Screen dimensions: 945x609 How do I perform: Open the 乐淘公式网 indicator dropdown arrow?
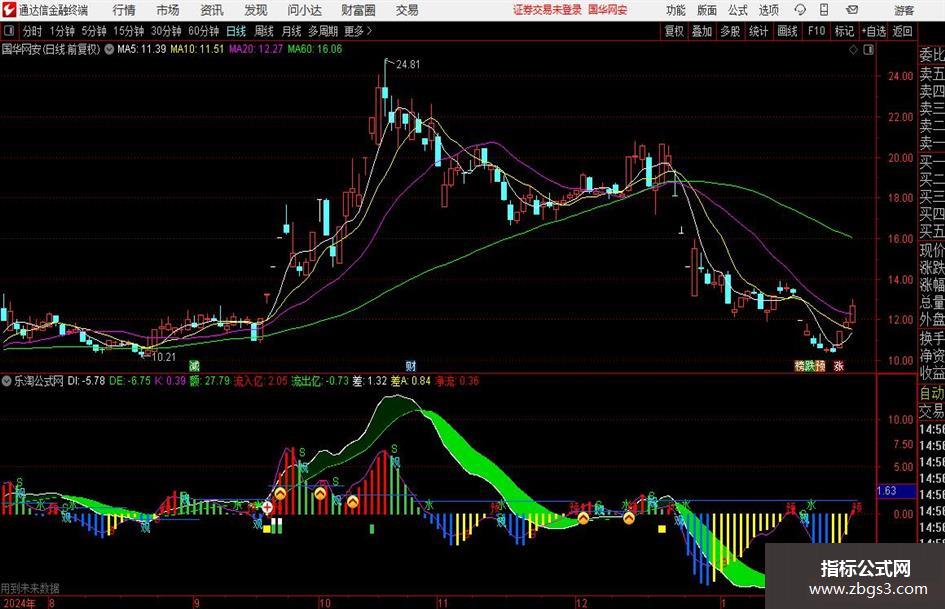[7, 381]
